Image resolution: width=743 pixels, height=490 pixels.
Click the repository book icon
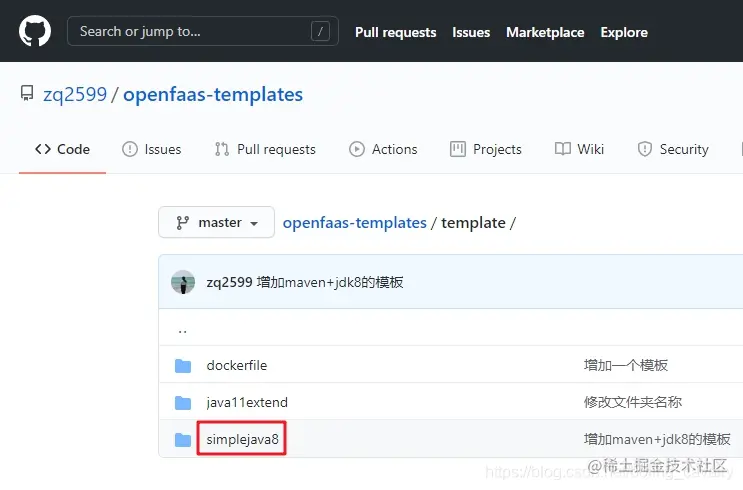coord(27,93)
